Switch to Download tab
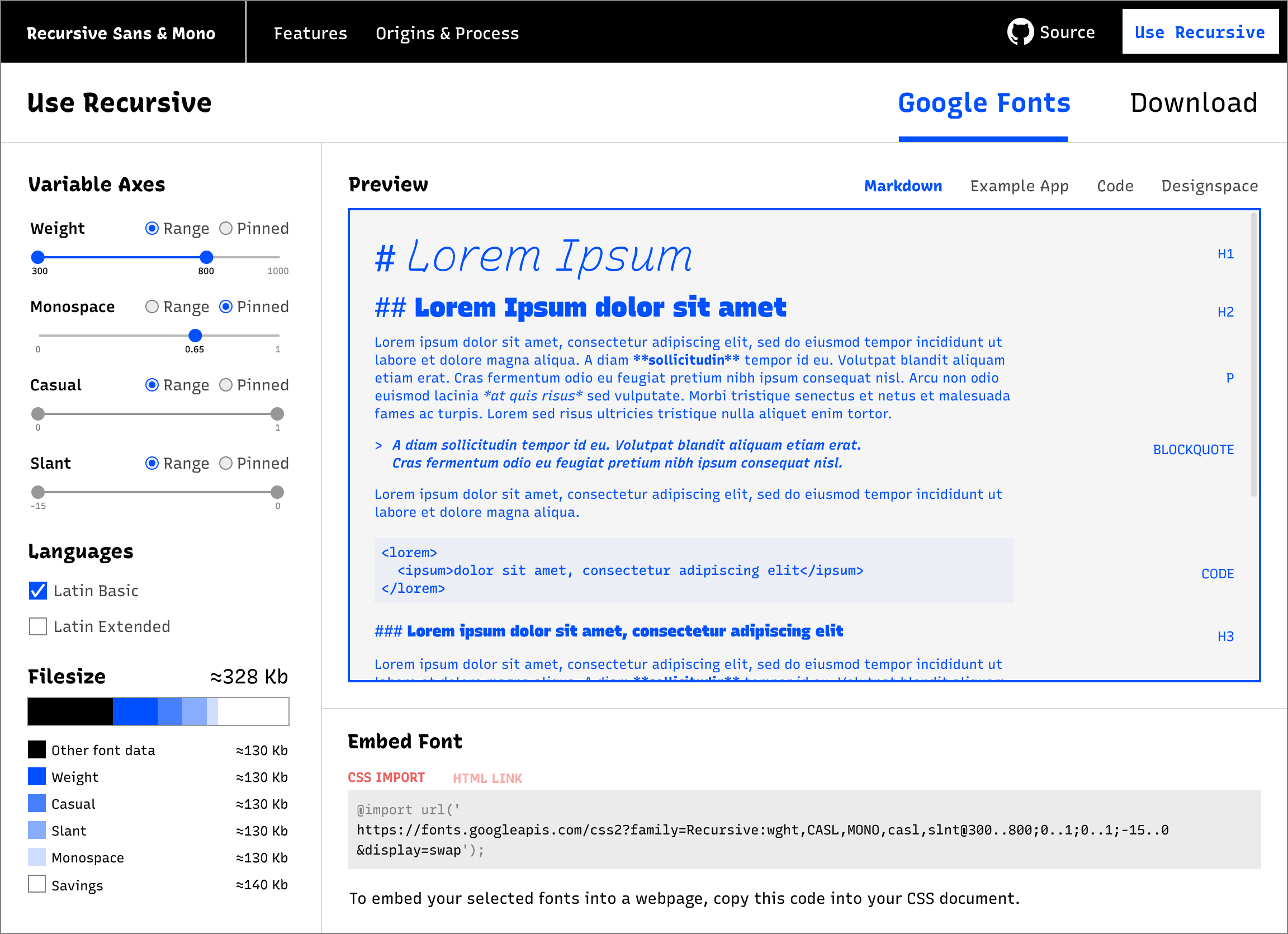The width and height of the screenshot is (1288, 934). 1193,103
